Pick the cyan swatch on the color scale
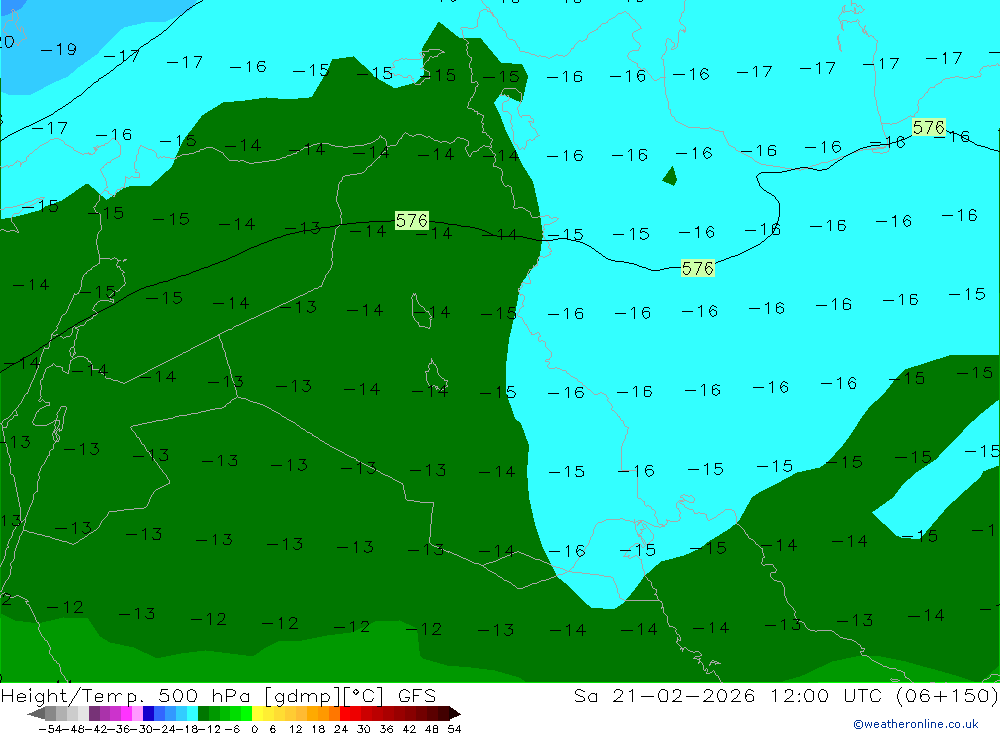Image resolution: width=1000 pixels, height=733 pixels. (x=192, y=714)
